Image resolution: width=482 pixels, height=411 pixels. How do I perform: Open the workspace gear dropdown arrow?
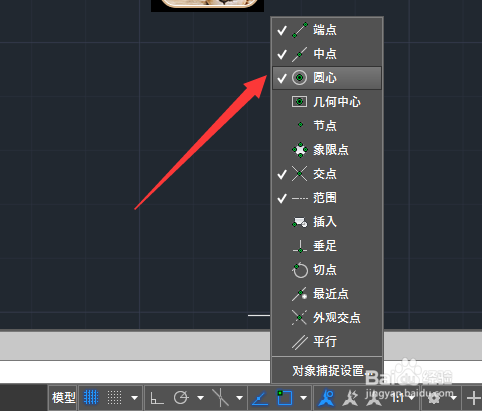(453, 398)
